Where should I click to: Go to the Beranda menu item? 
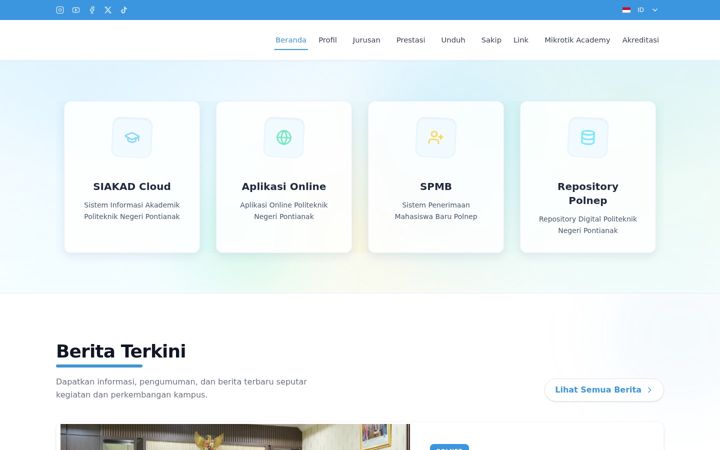[291, 40]
